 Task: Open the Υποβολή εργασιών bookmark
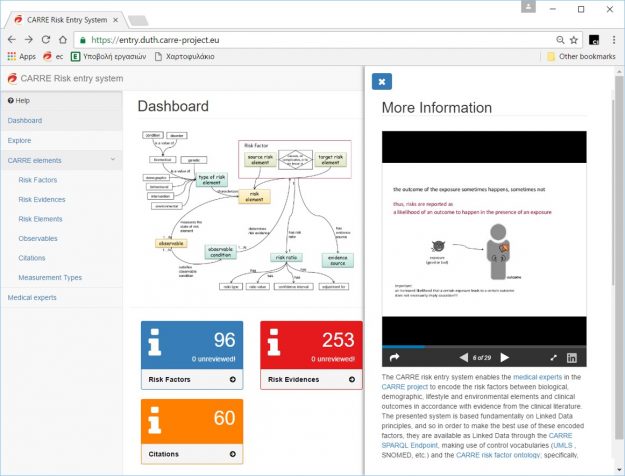pos(108,57)
